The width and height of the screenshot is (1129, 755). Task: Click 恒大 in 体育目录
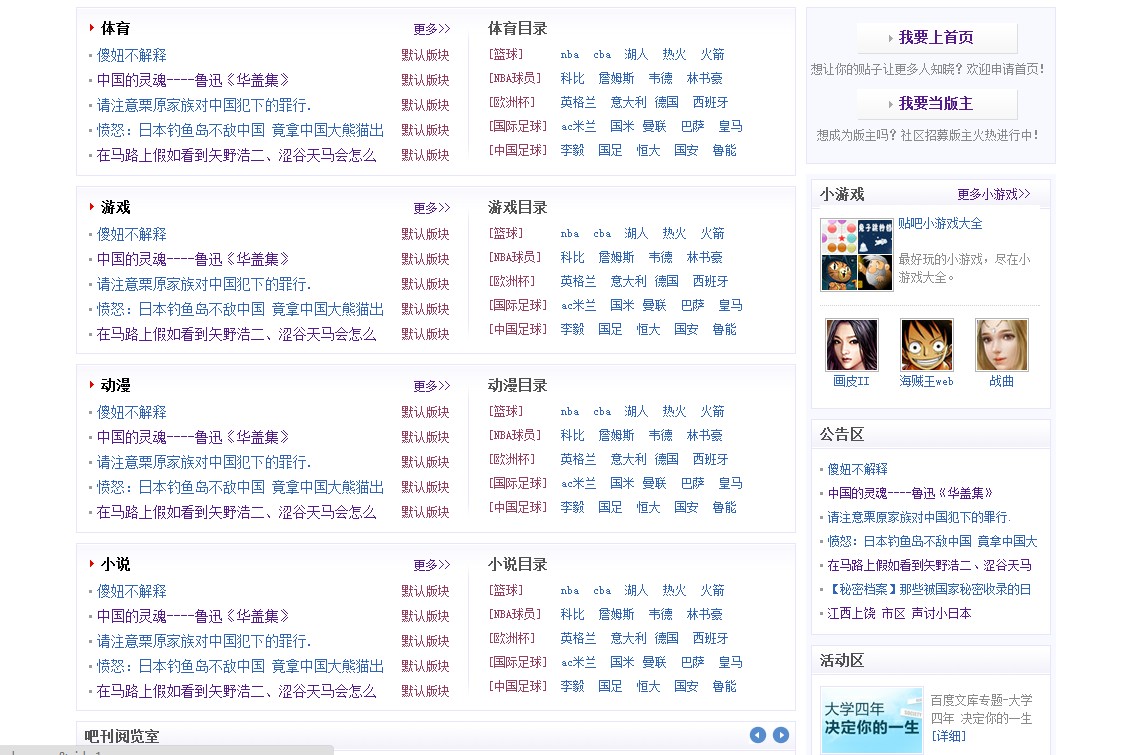coord(648,150)
